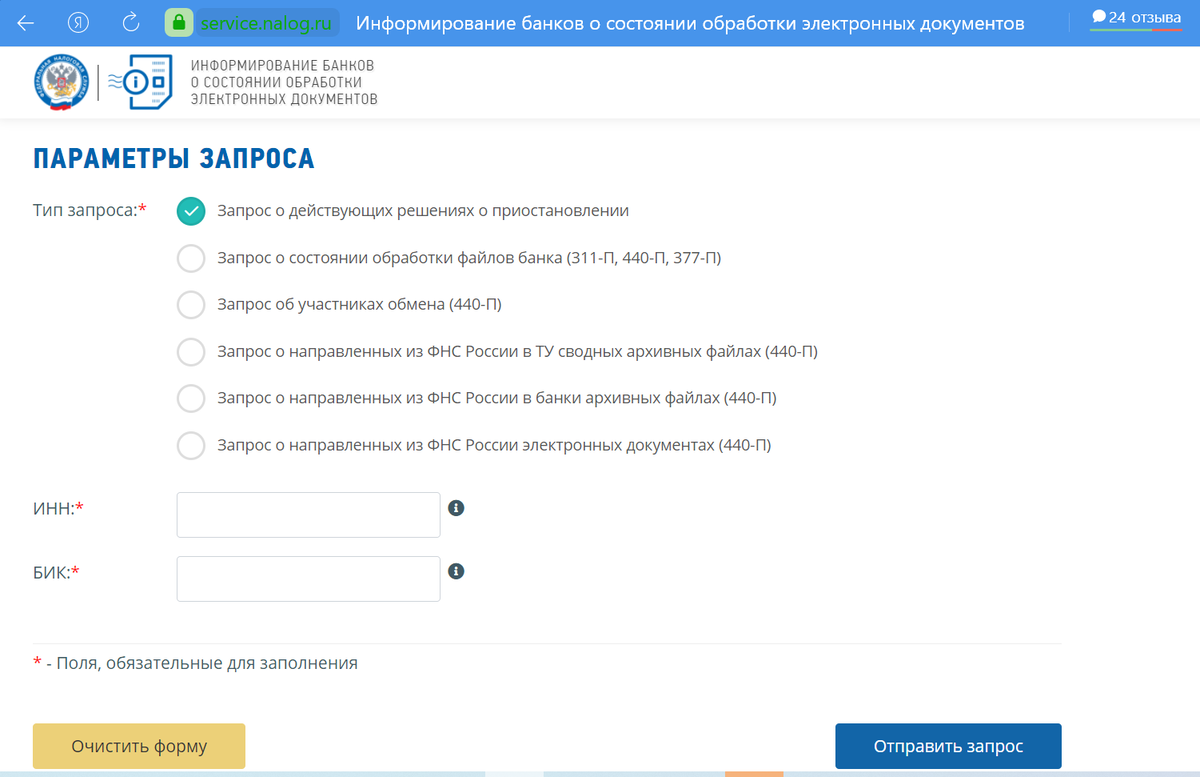Reload the page with the refresh icon
This screenshot has width=1200, height=777.
point(130,22)
